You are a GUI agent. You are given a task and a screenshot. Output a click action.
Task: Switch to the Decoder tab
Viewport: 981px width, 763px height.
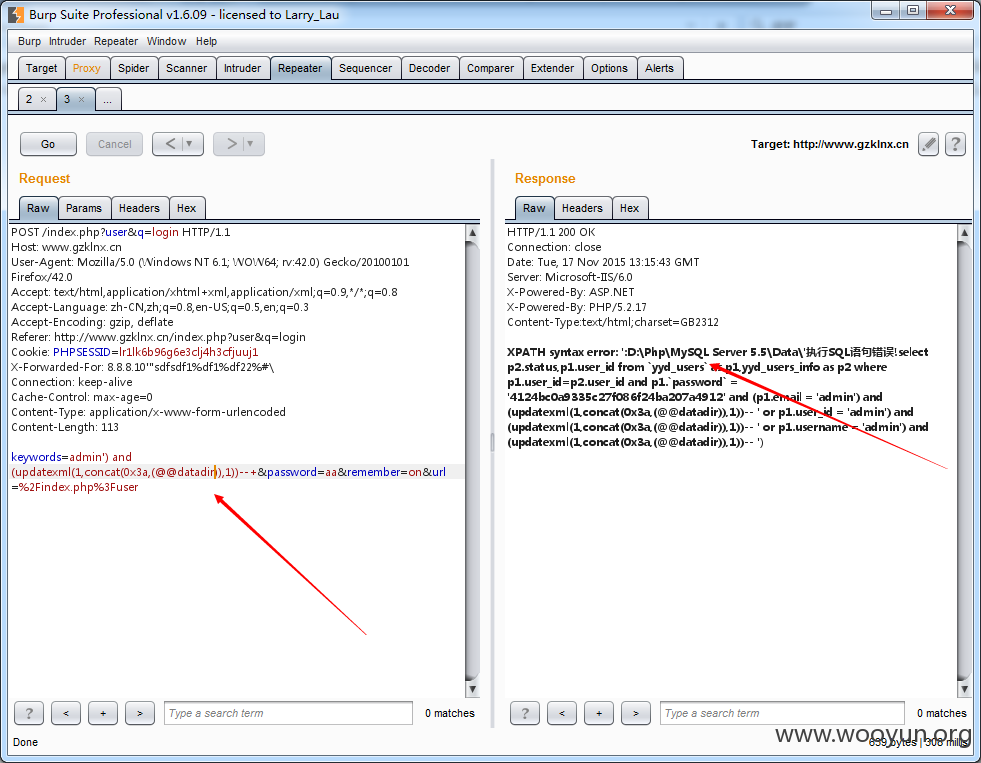(429, 68)
